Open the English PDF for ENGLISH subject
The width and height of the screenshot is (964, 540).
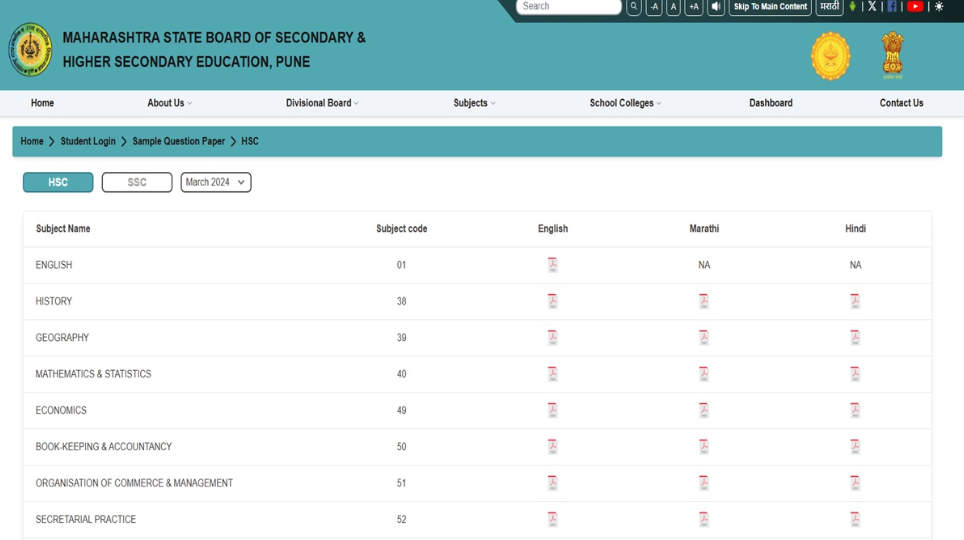[552, 265]
